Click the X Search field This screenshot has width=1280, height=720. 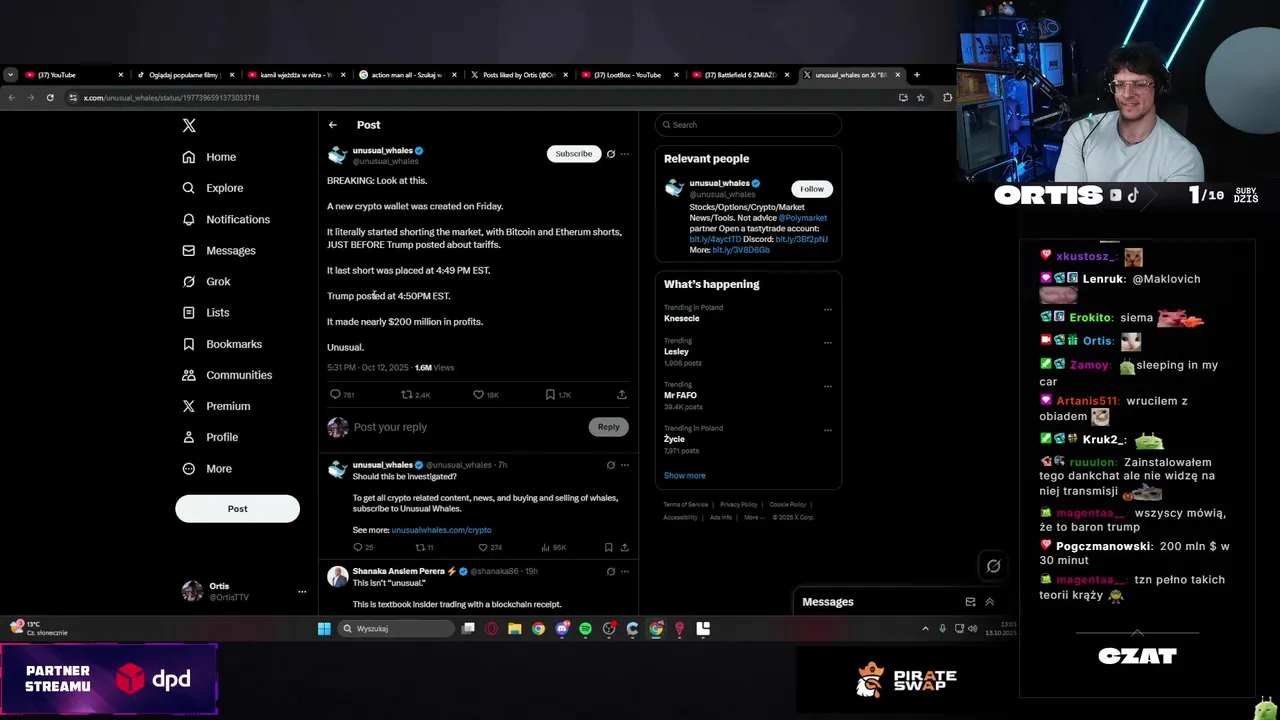(748, 125)
